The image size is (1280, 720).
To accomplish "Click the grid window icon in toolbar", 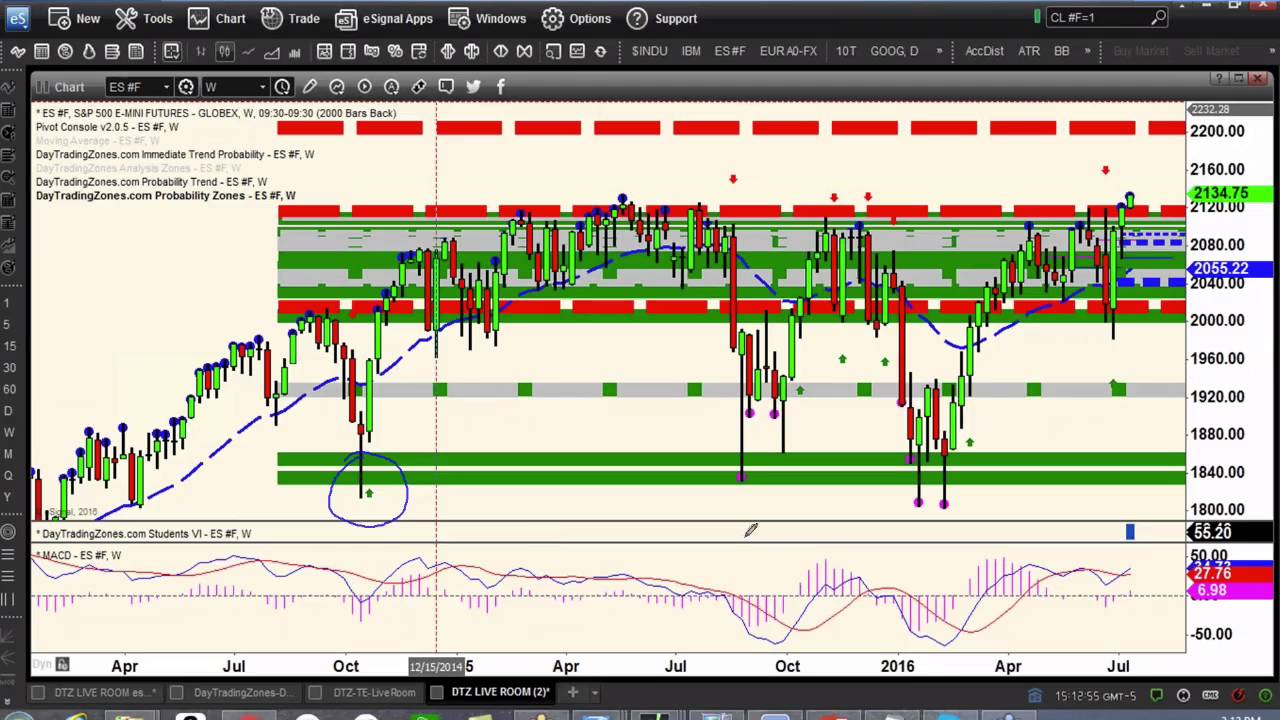I will (41, 51).
